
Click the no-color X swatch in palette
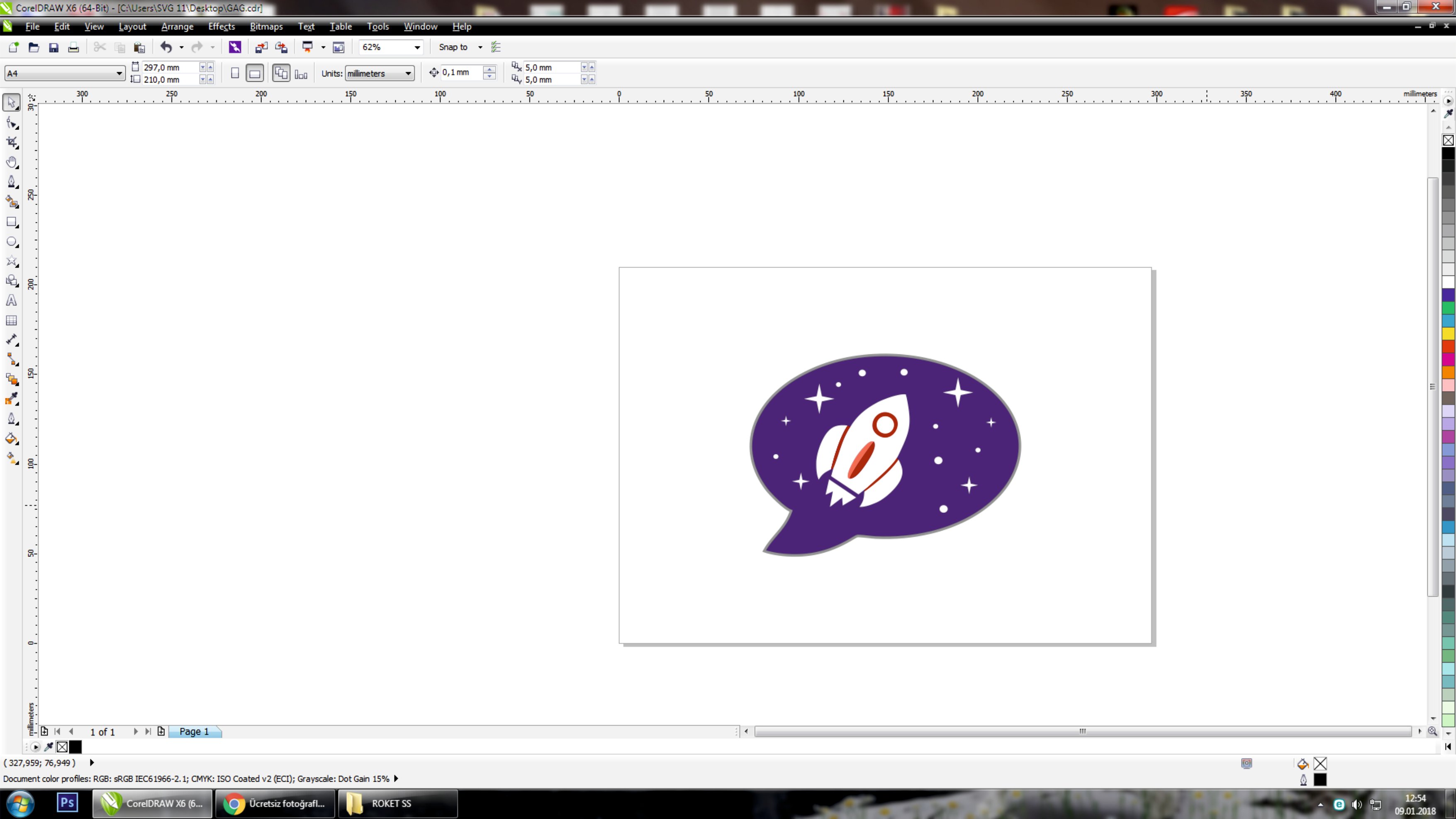1448,140
